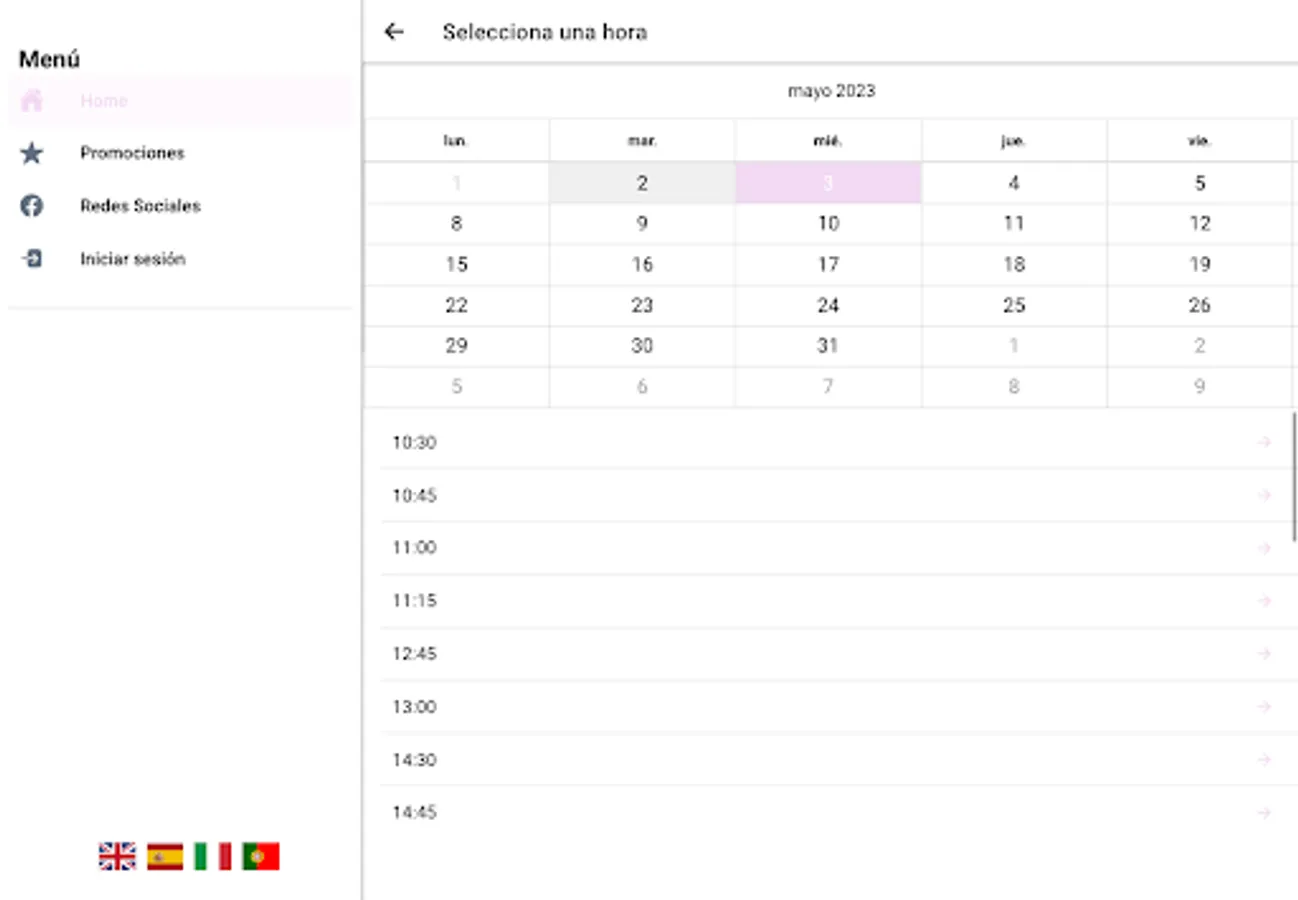Click the Home house icon
This screenshot has height=900, width=1298.
coord(32,100)
